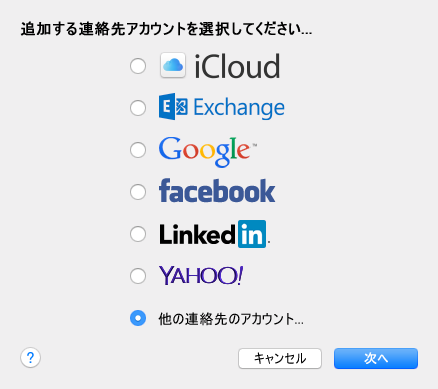Click the iCloud text label
This screenshot has width=438, height=389.
point(237,67)
